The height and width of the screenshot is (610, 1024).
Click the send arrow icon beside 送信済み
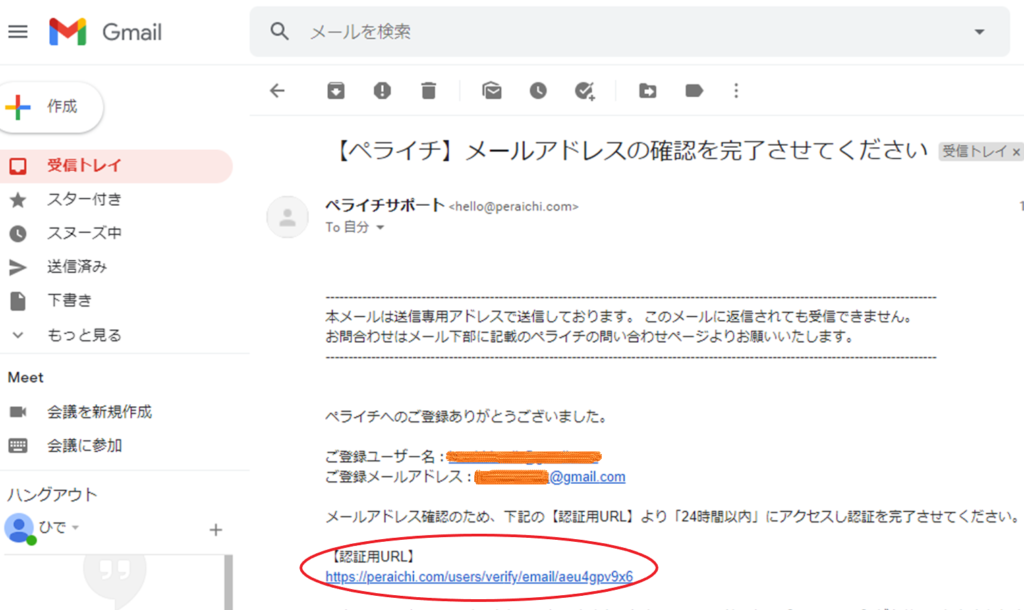pos(18,267)
